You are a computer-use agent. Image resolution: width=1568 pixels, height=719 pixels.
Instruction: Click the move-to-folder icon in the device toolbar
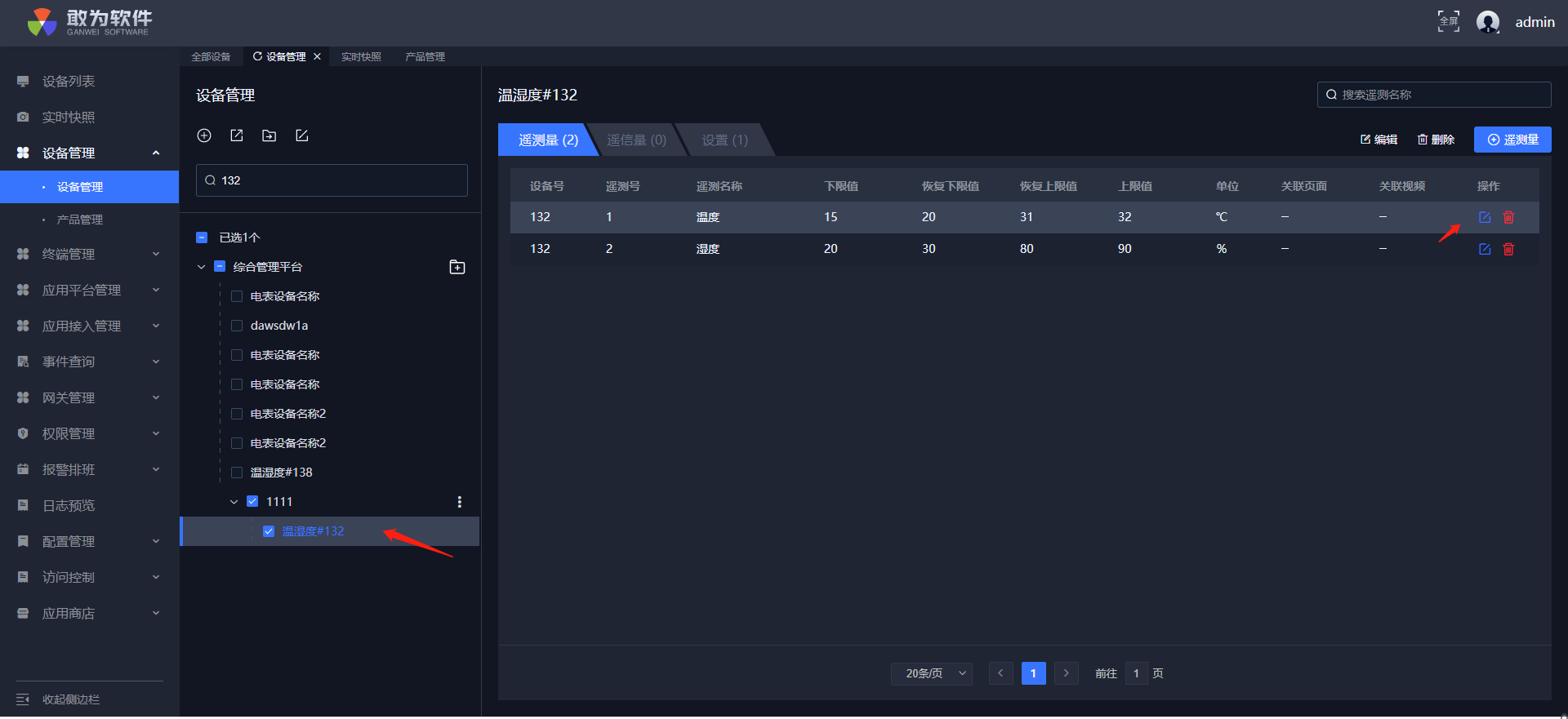[x=269, y=135]
